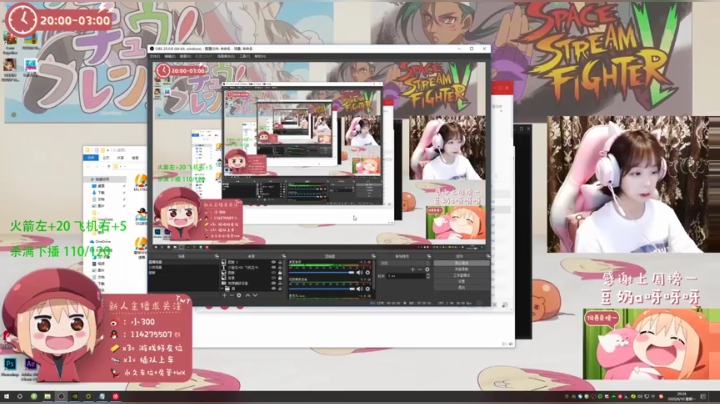
Task: Lock the video capture device source
Action: pyautogui.click(x=280, y=283)
